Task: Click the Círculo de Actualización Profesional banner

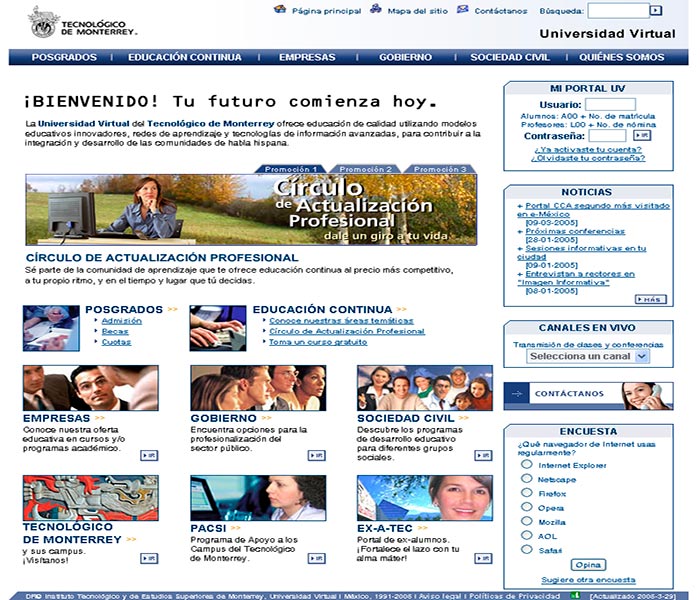Action: click(251, 209)
